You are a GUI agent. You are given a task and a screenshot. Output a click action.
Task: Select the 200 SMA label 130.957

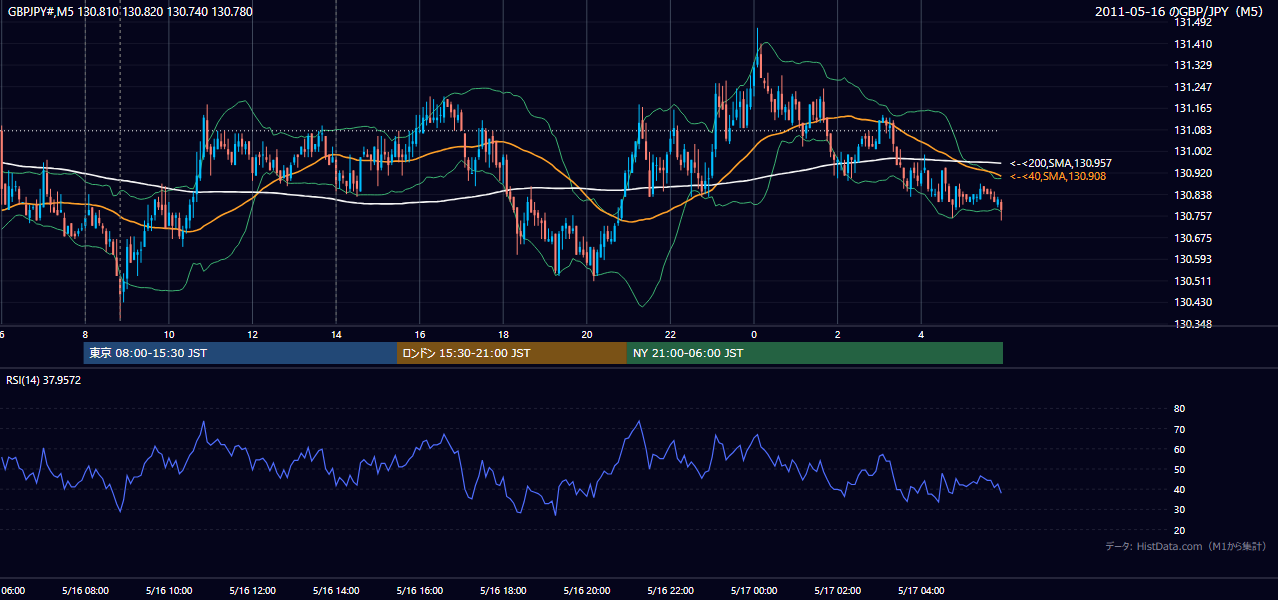pos(1060,163)
